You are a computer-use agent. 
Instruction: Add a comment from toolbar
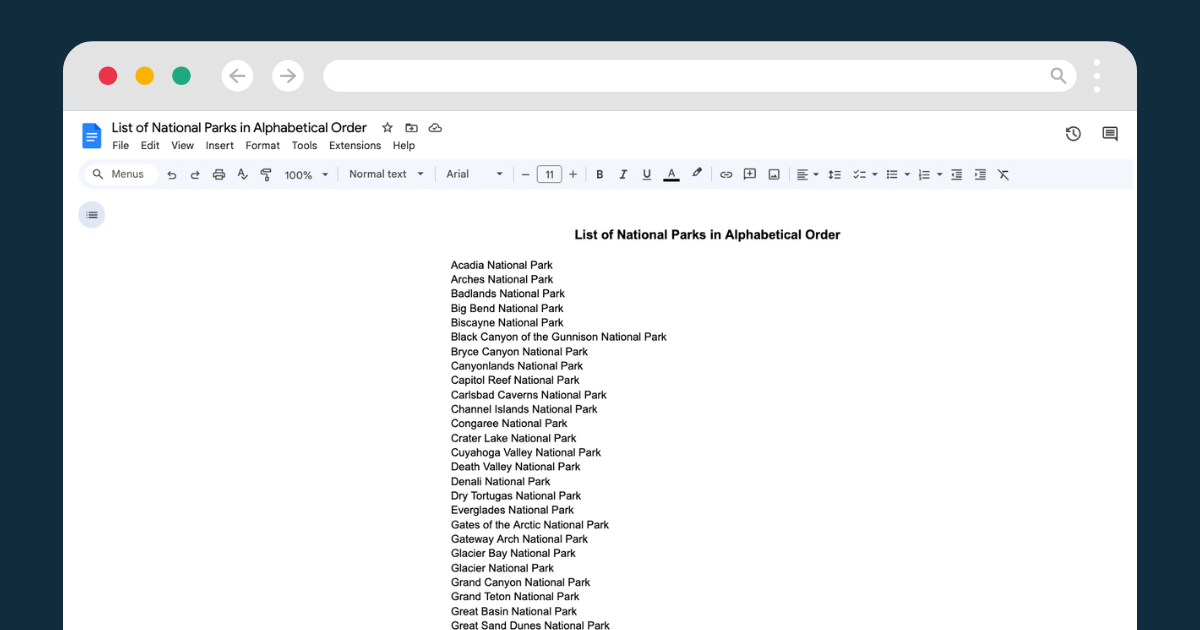tap(750, 175)
